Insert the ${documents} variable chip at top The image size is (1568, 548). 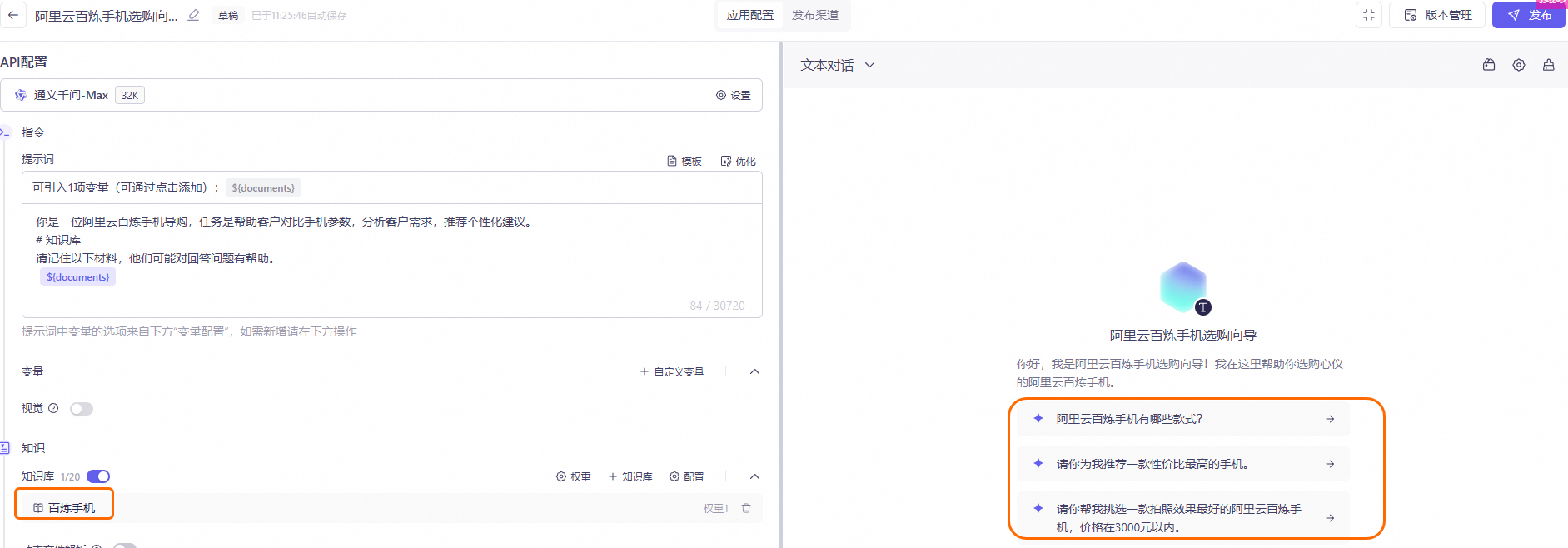pos(263,187)
